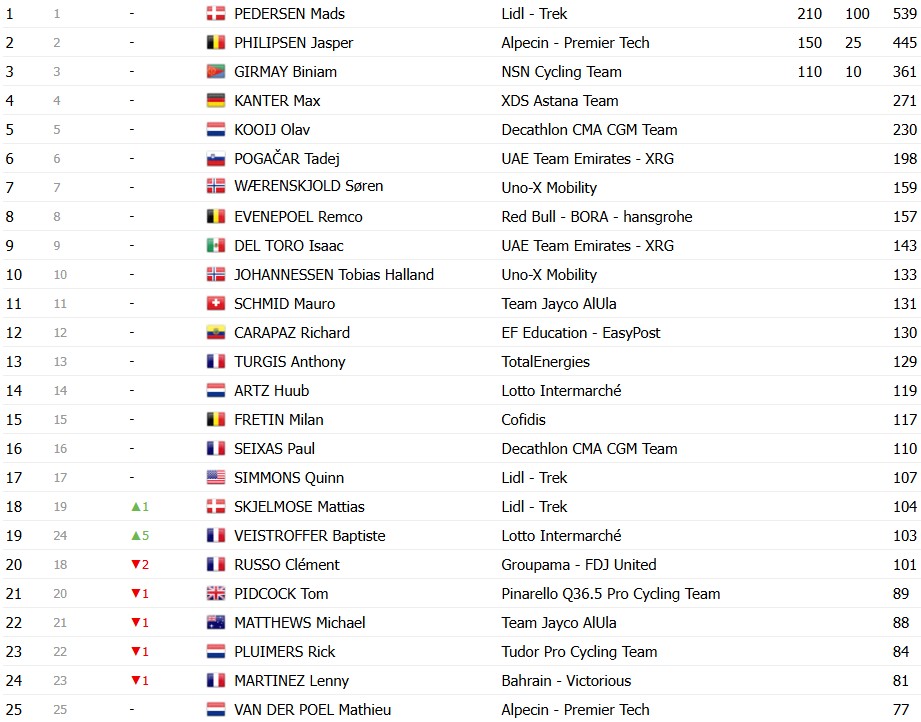Click the Mexican flag next to DEL TORO Isaac
921x722 pixels.
coord(216,246)
